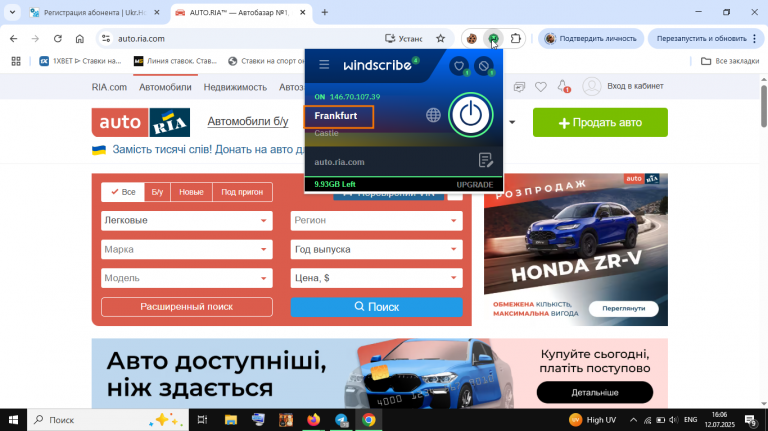The height and width of the screenshot is (431, 768).
Task: Open 1XBET bookmark
Action: coord(80,61)
